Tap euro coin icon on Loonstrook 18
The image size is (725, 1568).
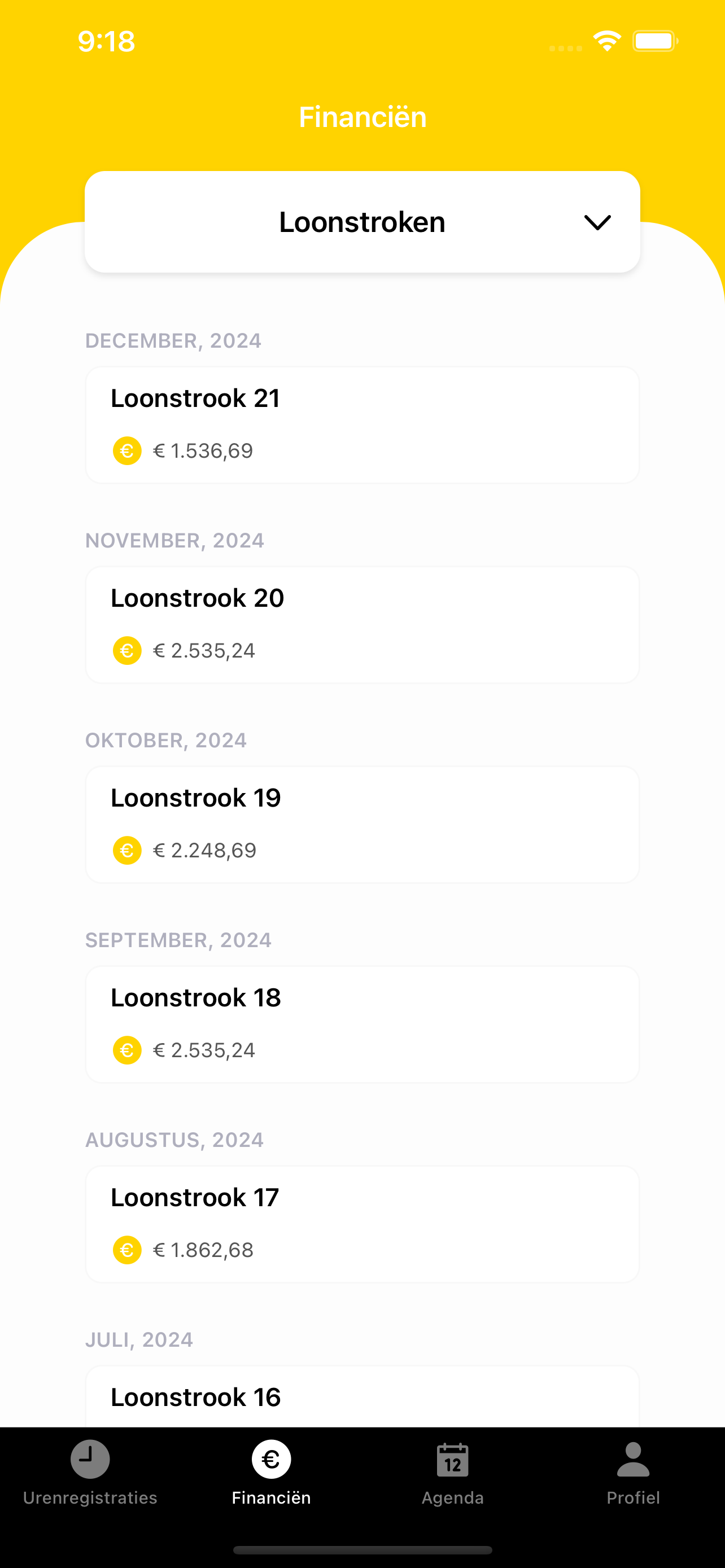click(x=127, y=1049)
